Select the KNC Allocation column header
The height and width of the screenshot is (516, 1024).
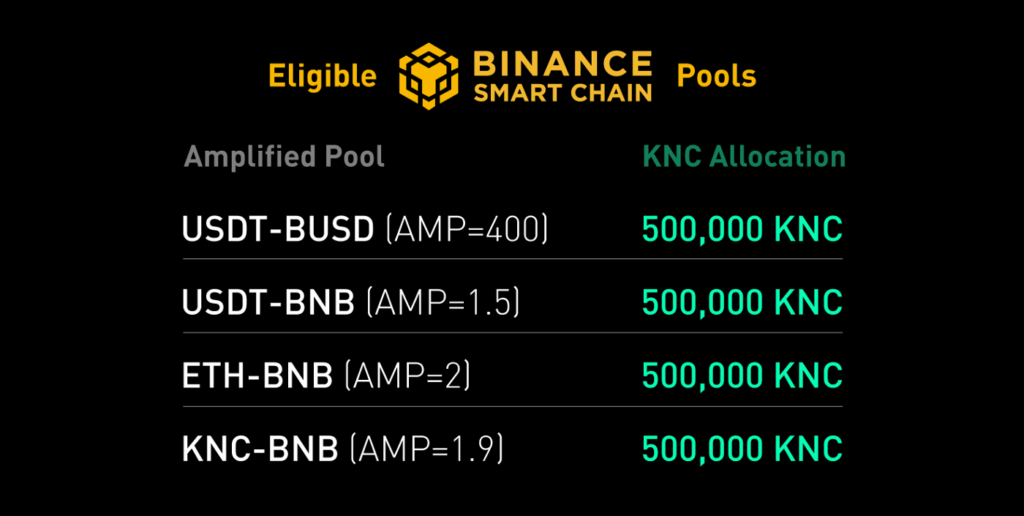click(744, 157)
